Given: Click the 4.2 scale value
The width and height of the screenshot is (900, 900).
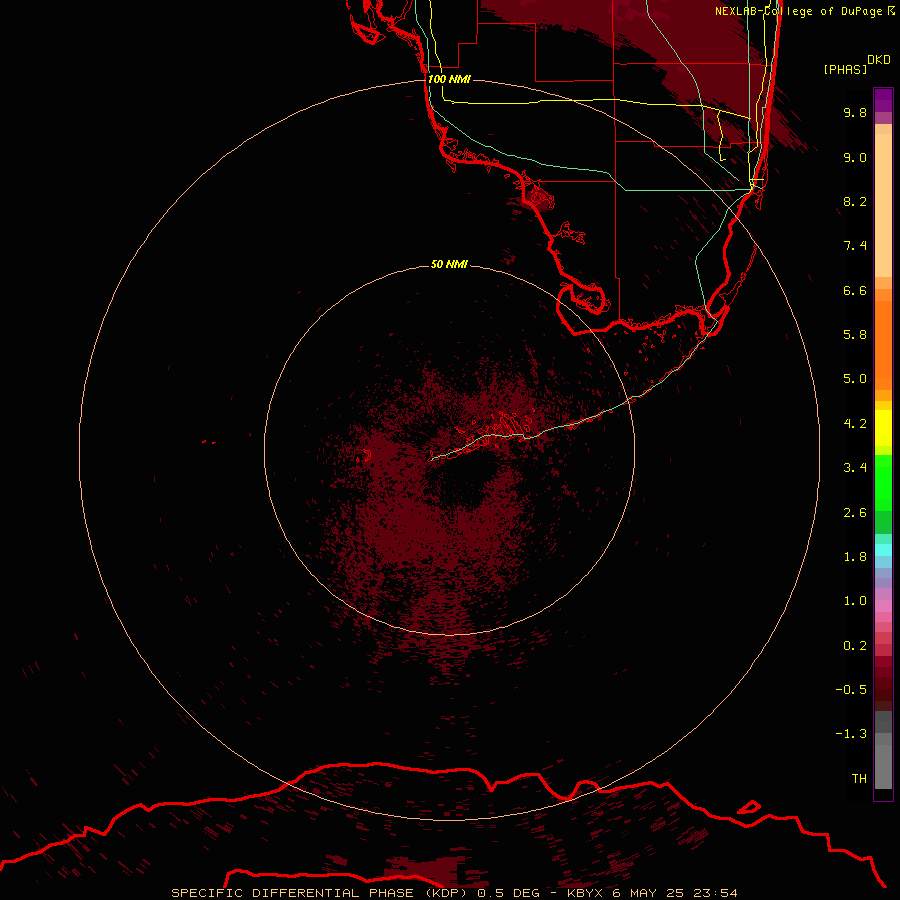Looking at the screenshot, I should click(855, 424).
